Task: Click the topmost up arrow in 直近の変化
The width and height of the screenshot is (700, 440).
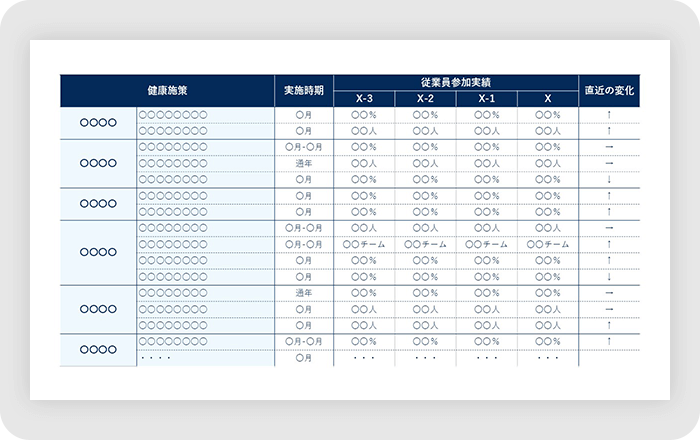Action: [610, 115]
